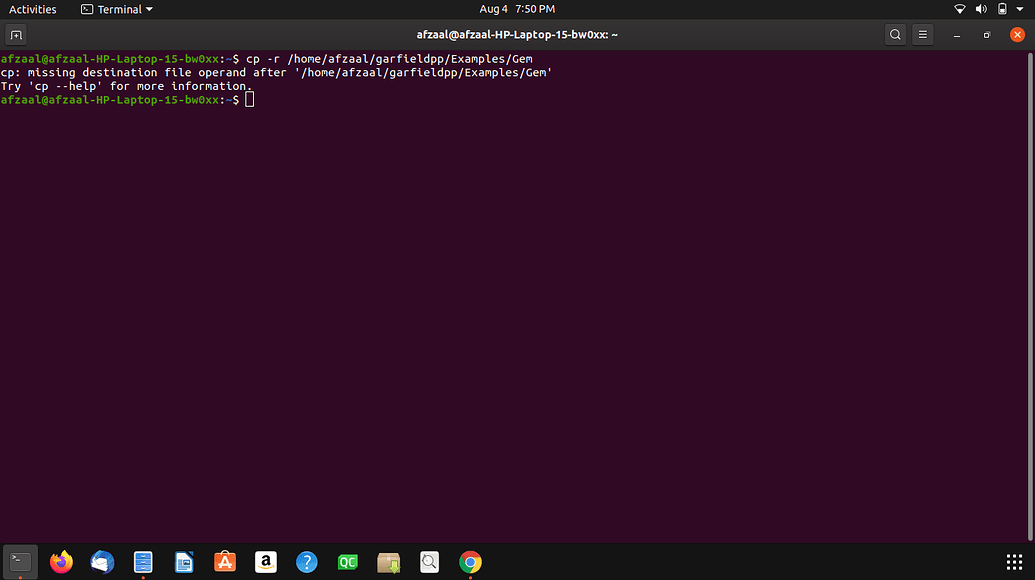Image resolution: width=1035 pixels, height=580 pixels.
Task: Open Ubuntu Software from the dock
Action: 225,562
